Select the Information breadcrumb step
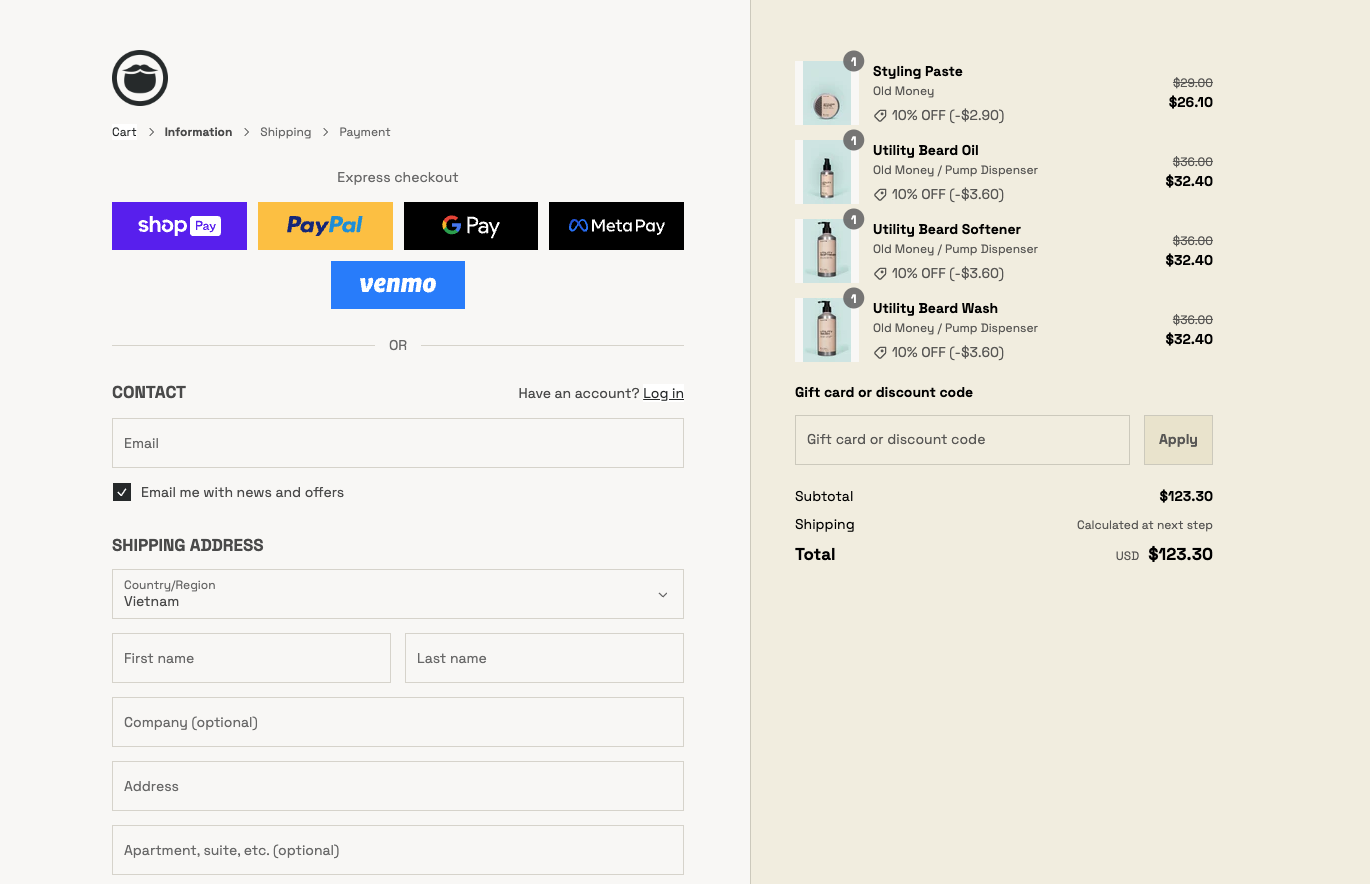 click(198, 132)
